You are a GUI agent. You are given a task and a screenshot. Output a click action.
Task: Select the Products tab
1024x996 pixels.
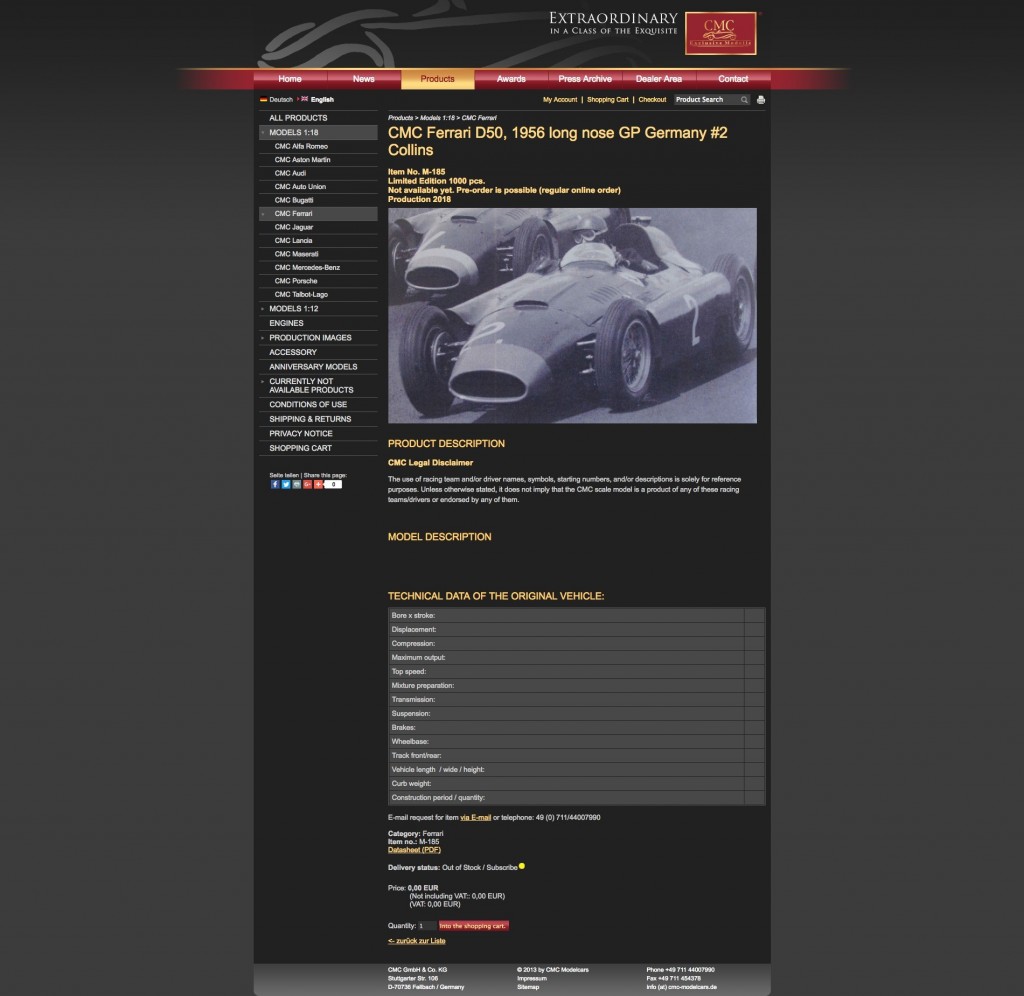click(438, 79)
